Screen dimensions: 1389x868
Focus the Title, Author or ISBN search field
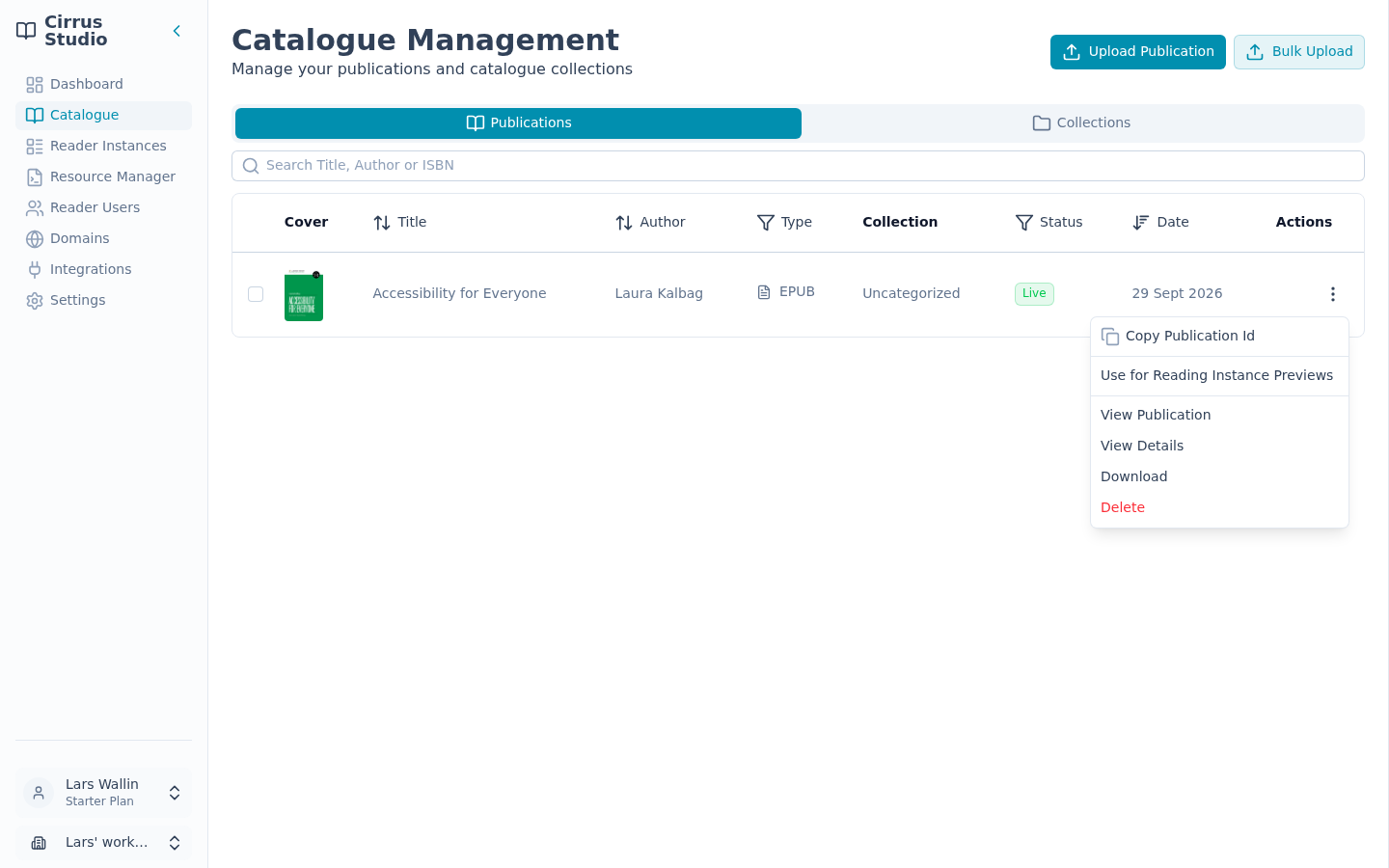point(798,166)
